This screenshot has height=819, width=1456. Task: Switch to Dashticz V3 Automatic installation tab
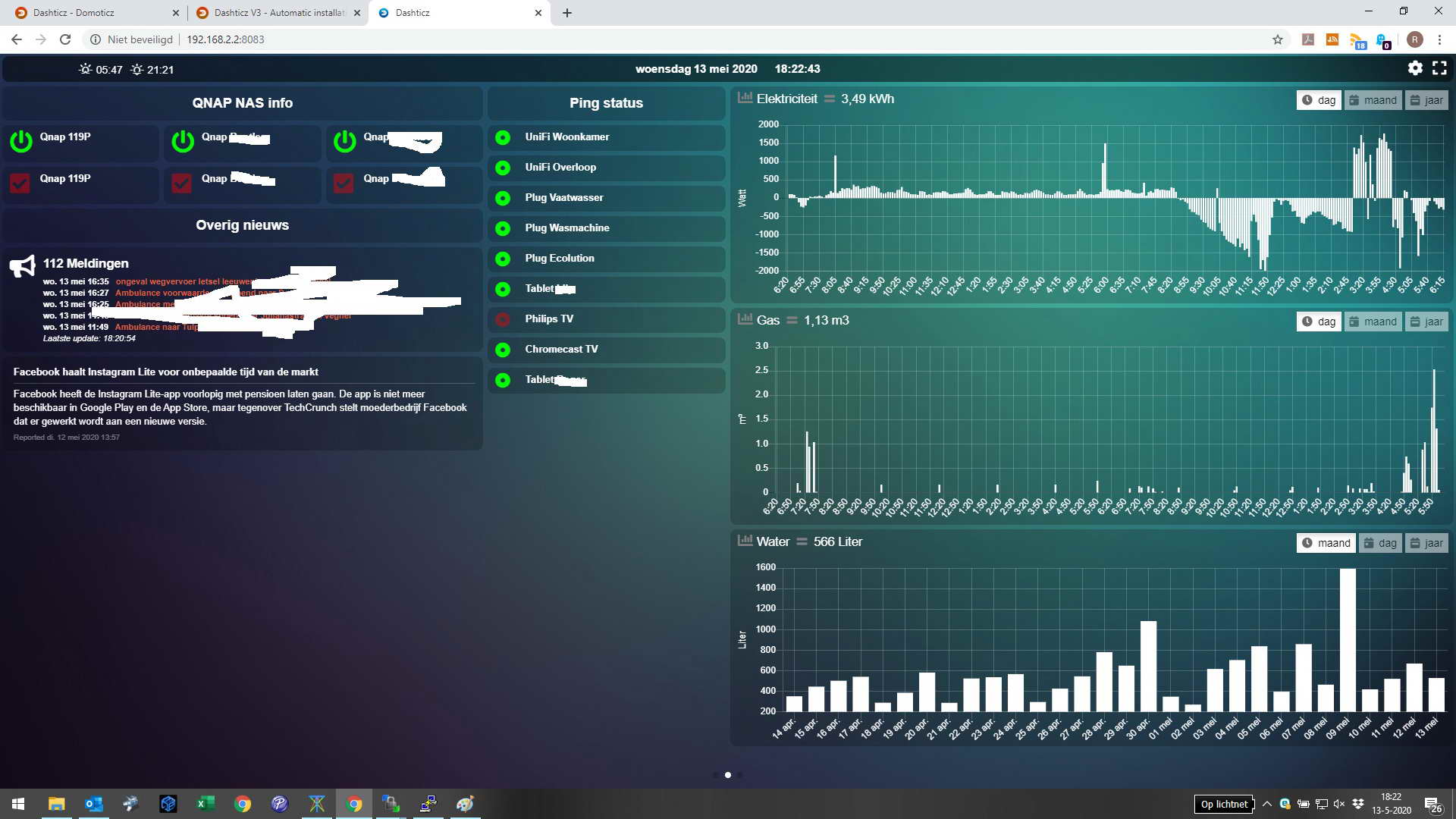pyautogui.click(x=279, y=13)
